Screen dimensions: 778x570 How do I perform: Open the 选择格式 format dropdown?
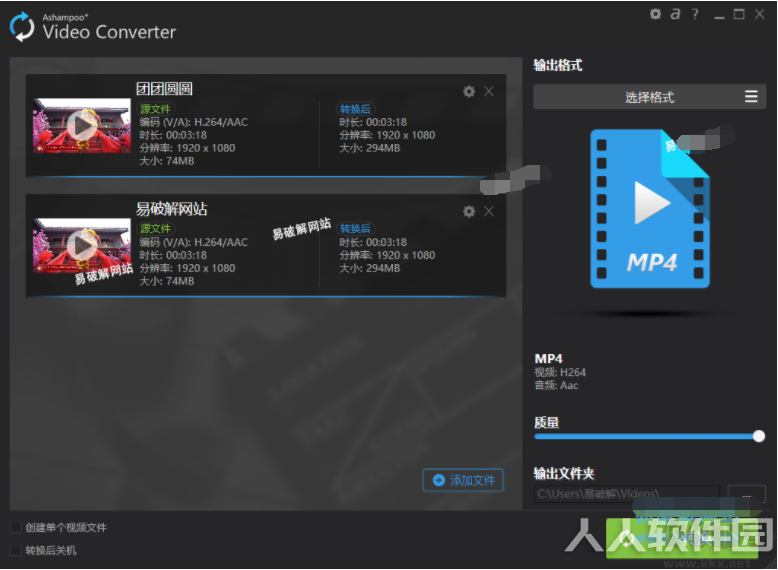pos(649,97)
